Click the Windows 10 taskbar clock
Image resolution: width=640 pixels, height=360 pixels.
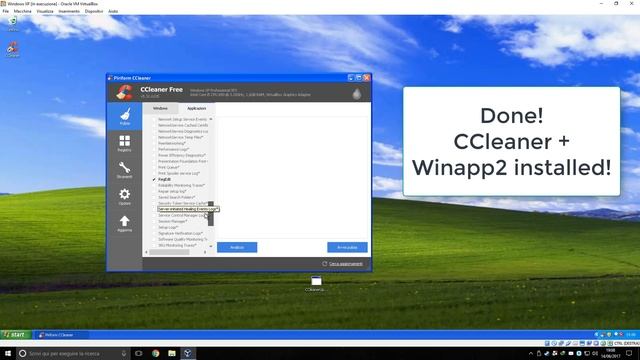click(x=611, y=353)
